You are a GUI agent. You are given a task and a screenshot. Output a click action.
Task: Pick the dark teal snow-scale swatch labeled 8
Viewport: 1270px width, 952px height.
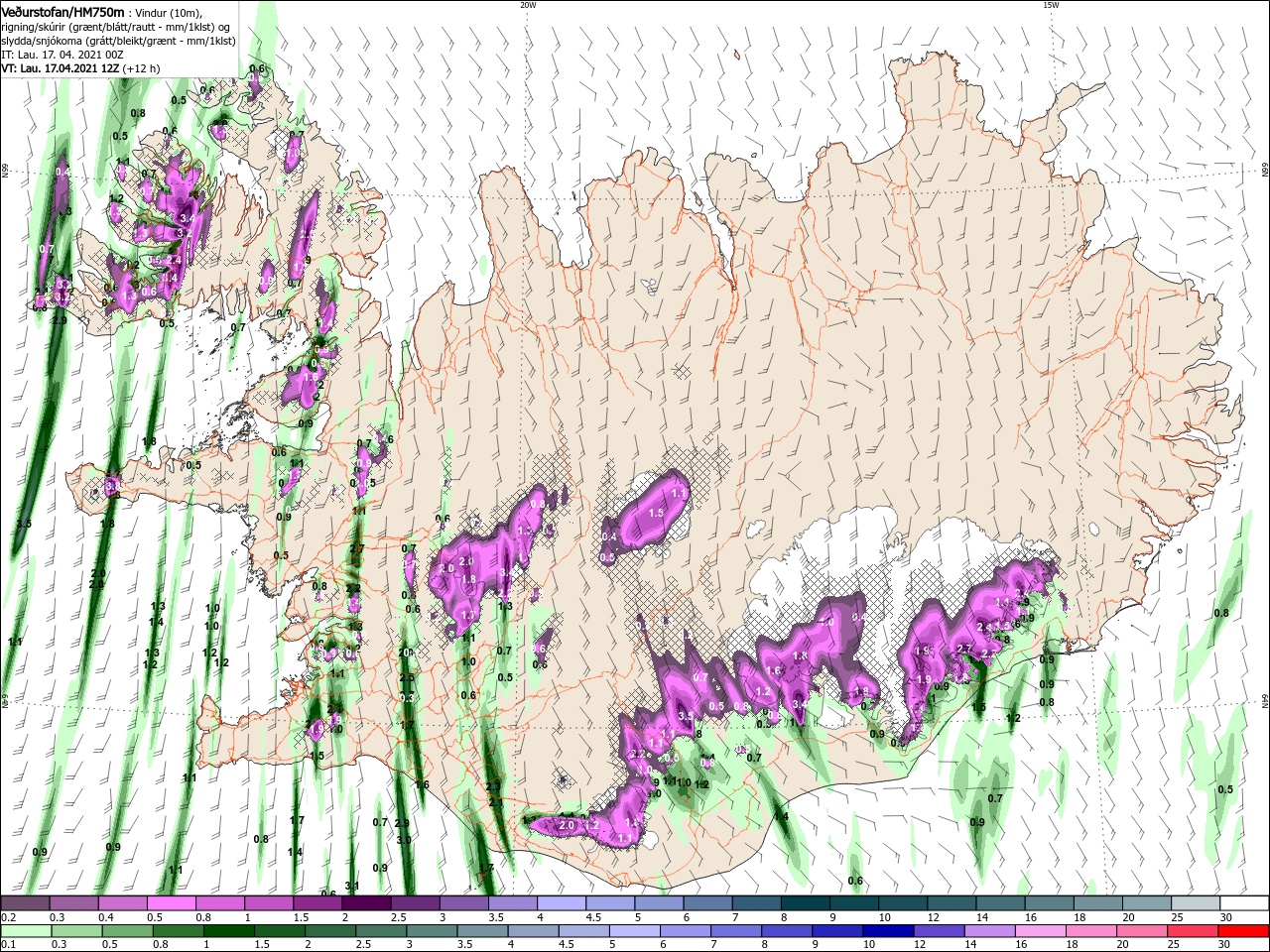806,904
